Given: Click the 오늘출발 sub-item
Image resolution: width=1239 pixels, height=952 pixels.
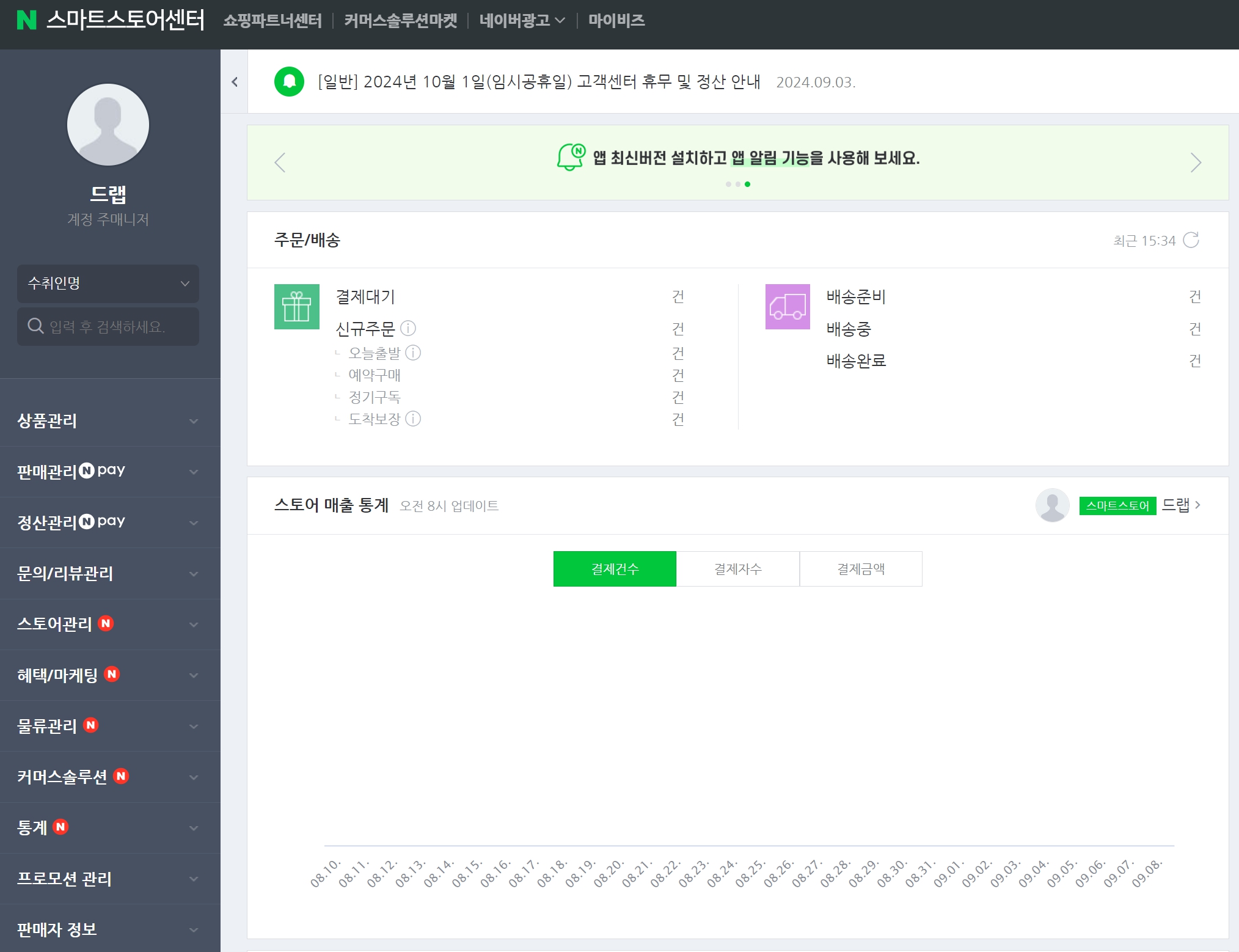Looking at the screenshot, I should (x=375, y=353).
